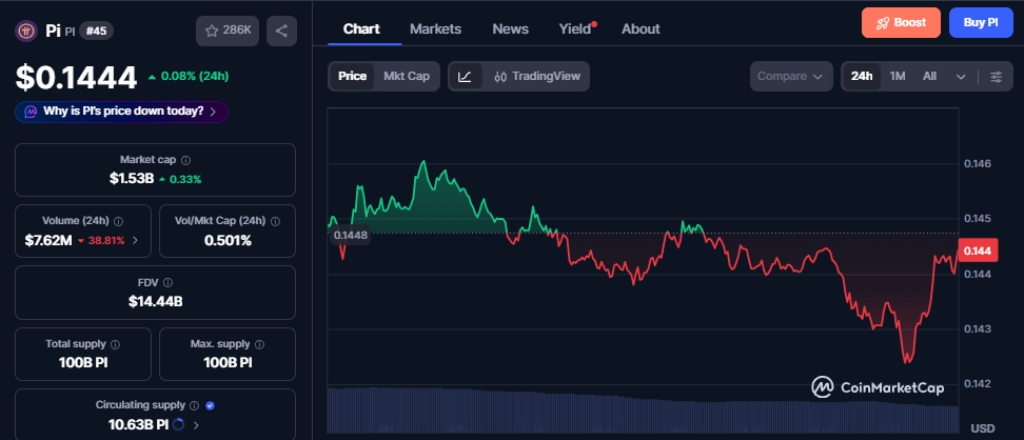Expand Volume (24h) details chevron
This screenshot has width=1024, height=440.
coord(135,240)
